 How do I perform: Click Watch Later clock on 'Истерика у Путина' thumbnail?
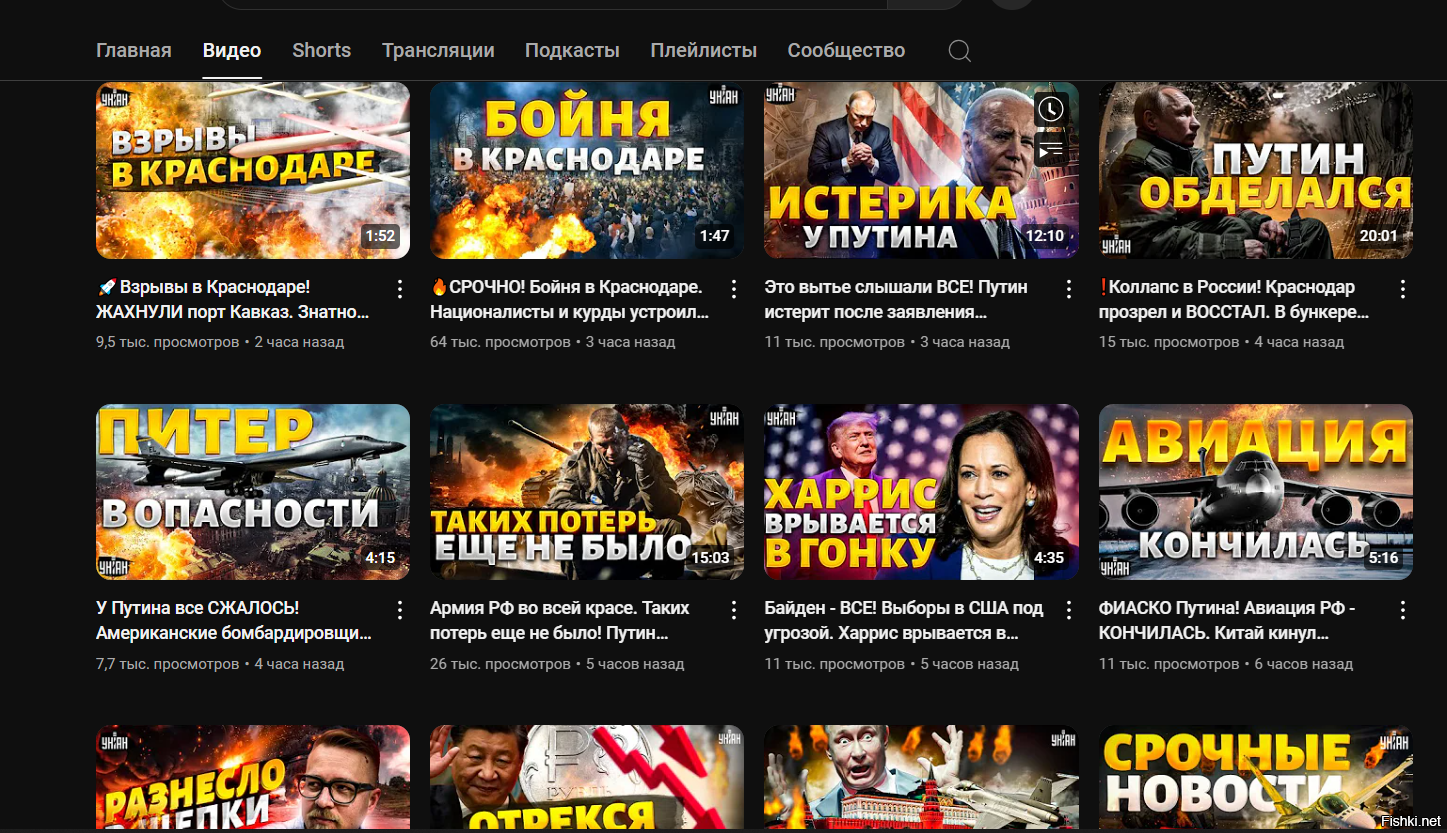pyautogui.click(x=1050, y=109)
